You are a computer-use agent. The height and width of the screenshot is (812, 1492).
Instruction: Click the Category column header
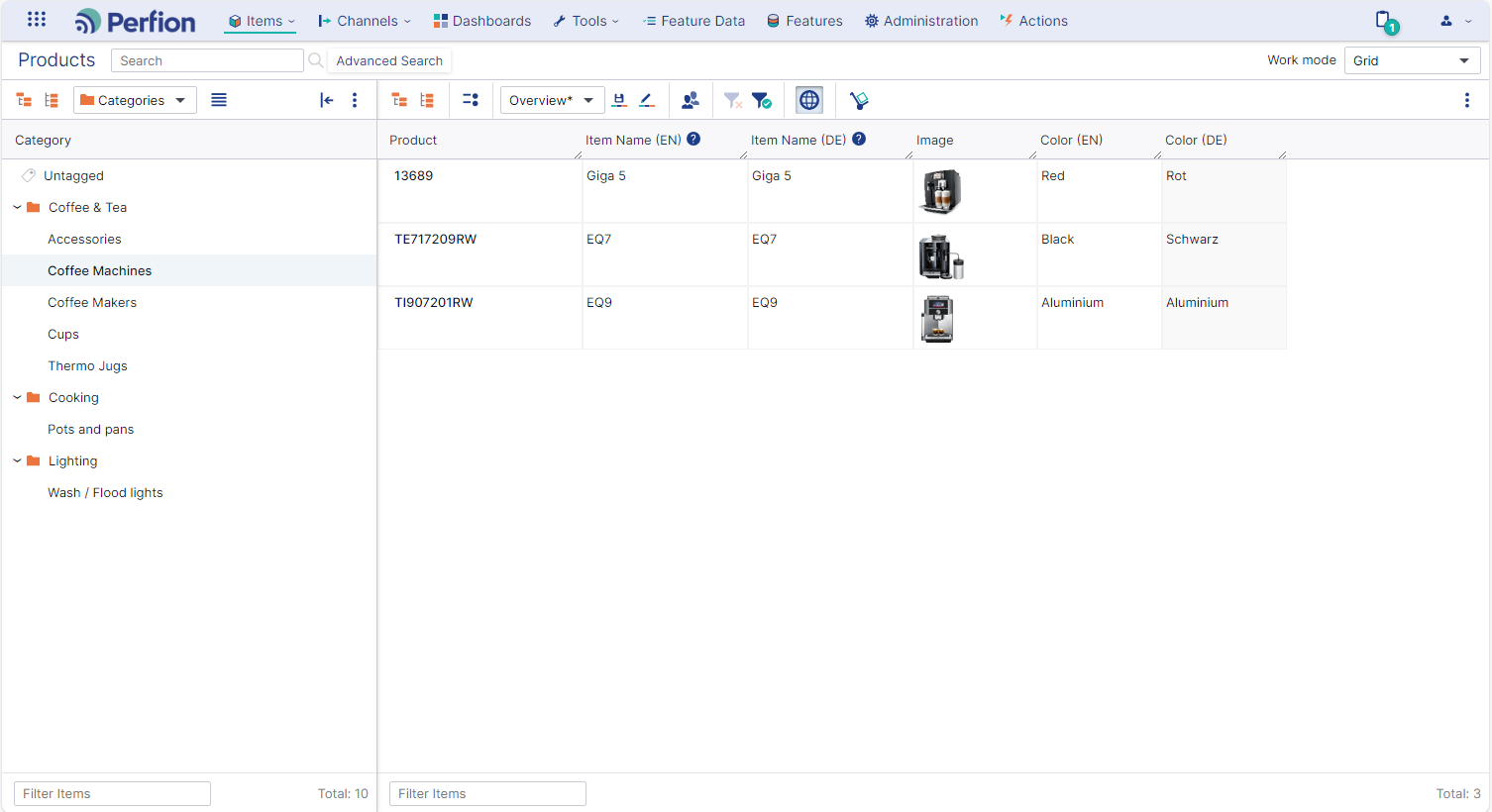43,140
